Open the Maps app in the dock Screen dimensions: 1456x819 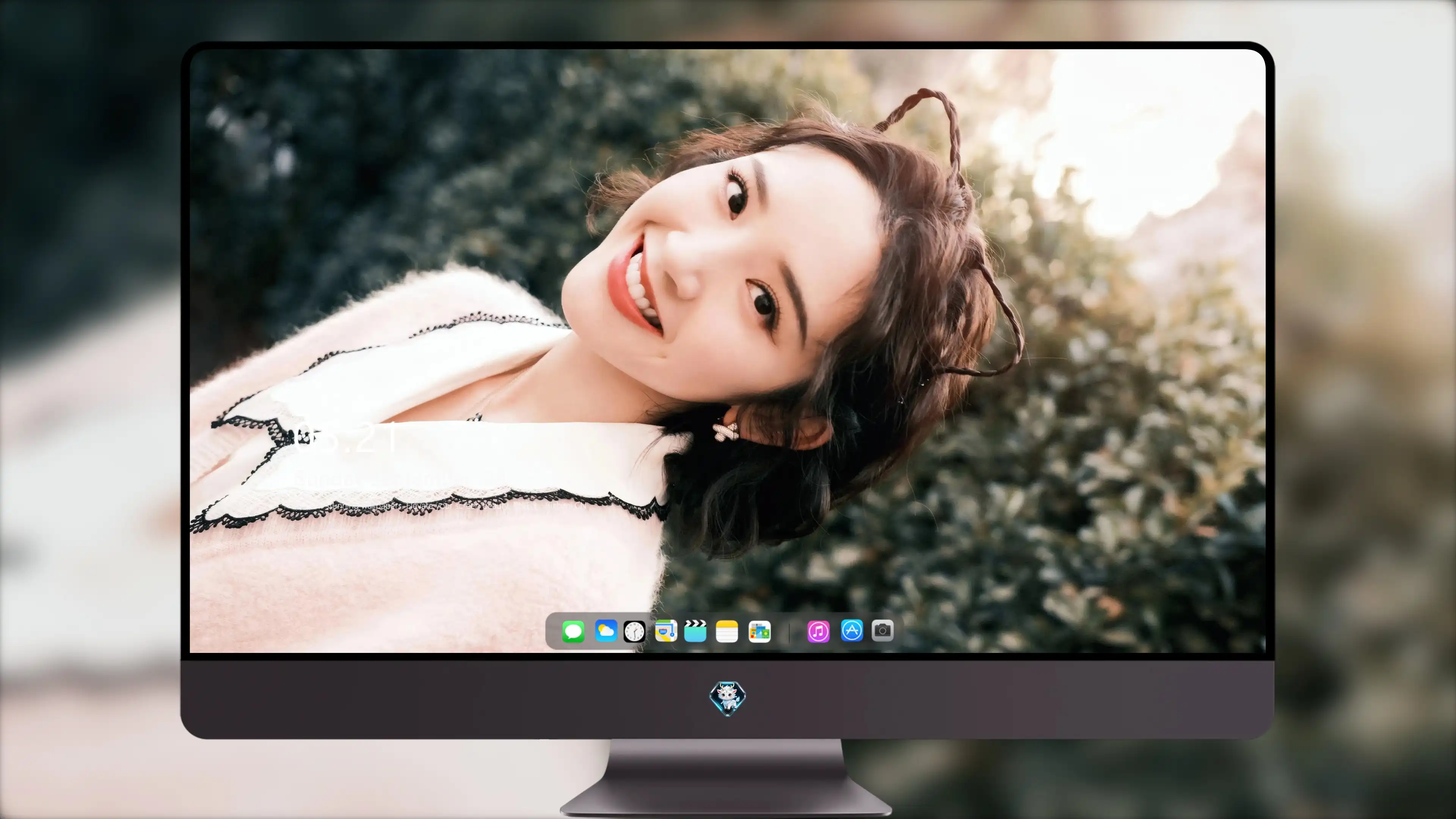(666, 631)
